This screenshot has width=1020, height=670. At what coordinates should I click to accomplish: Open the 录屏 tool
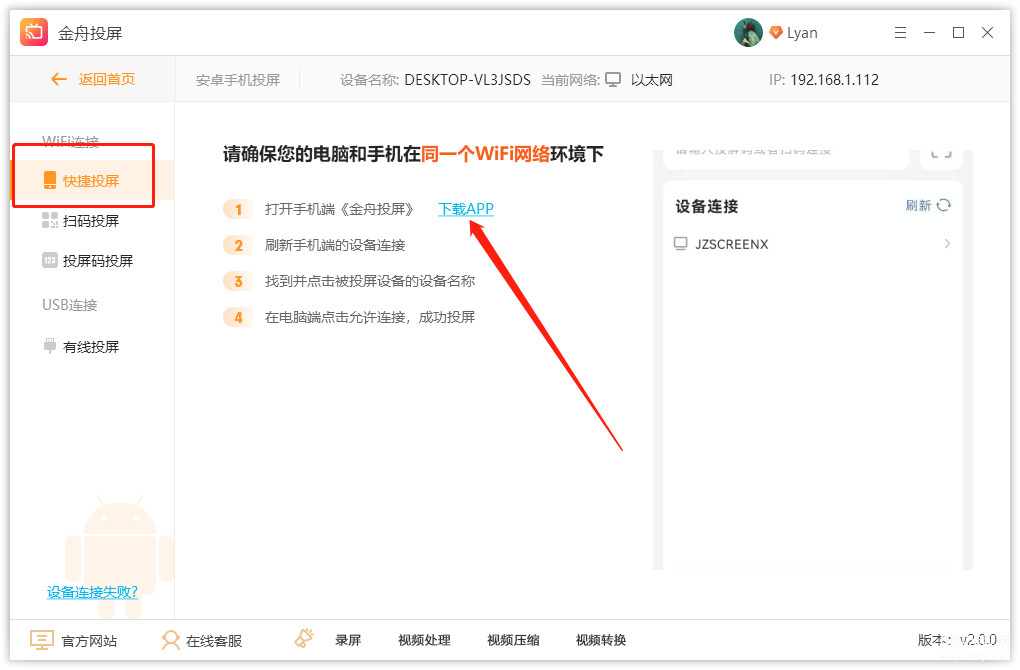point(348,640)
